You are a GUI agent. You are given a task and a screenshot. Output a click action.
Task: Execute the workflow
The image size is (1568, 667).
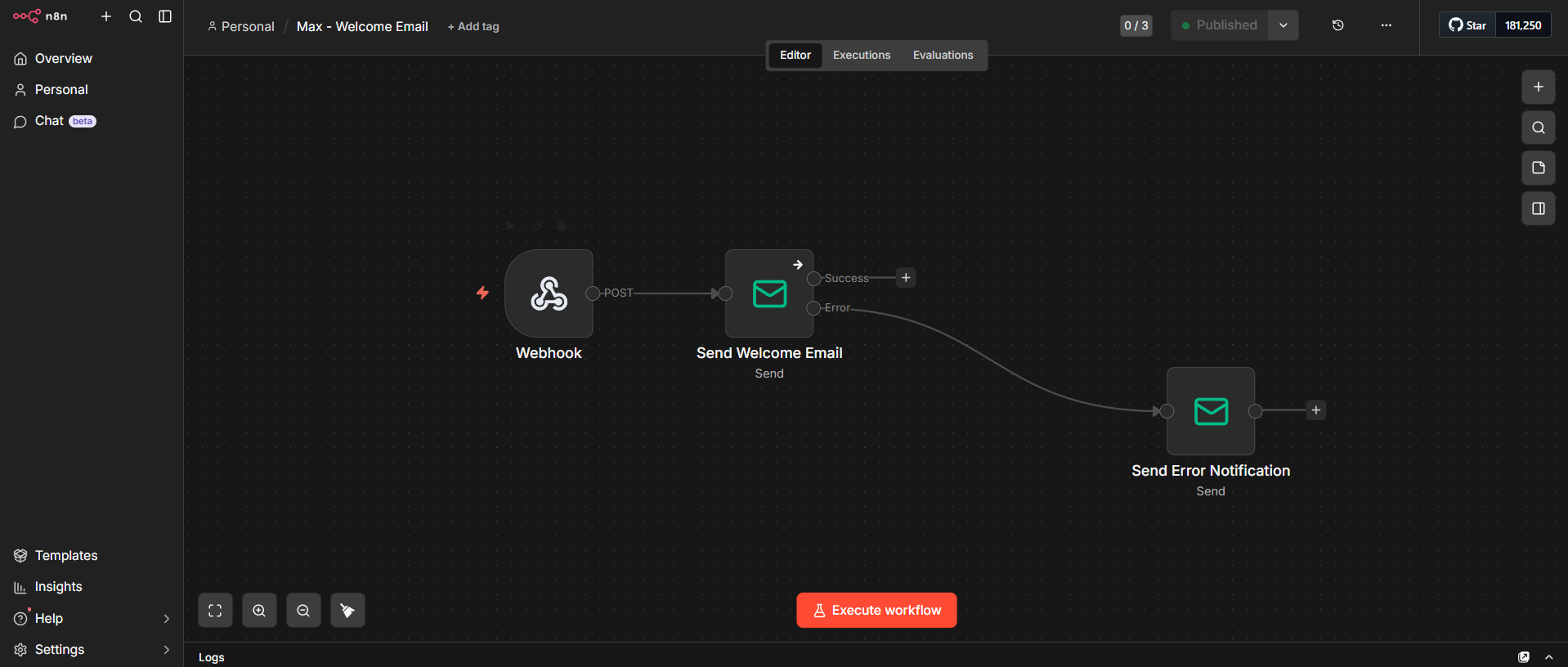(876, 611)
